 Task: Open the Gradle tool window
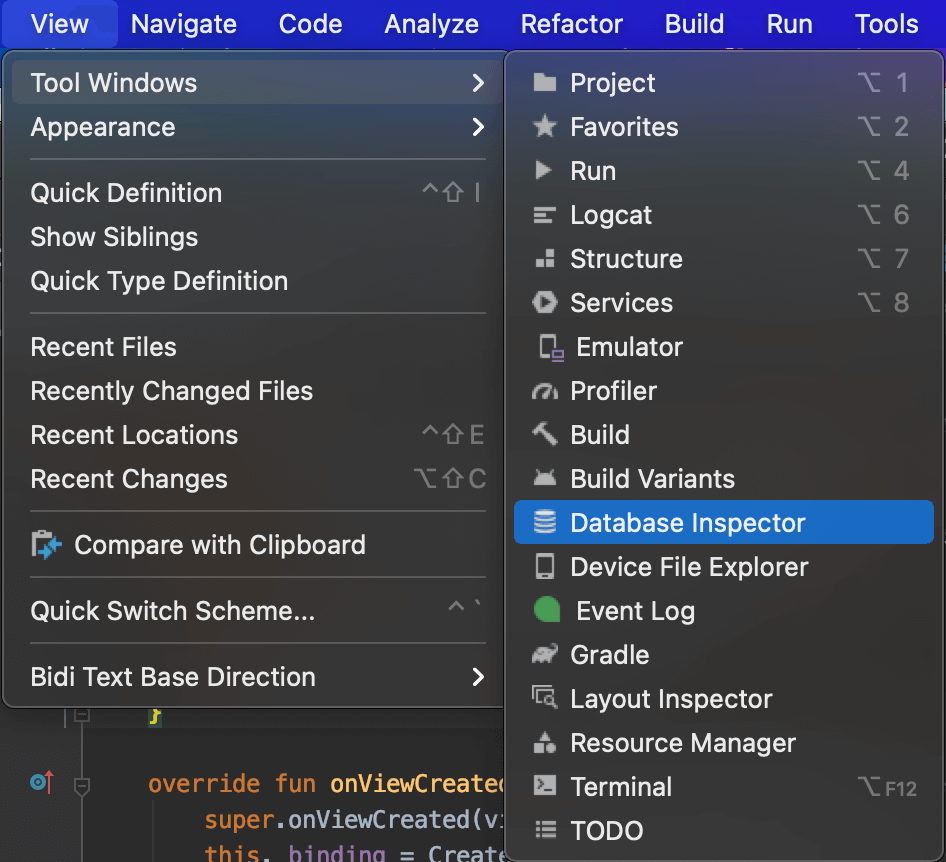[x=724, y=655]
